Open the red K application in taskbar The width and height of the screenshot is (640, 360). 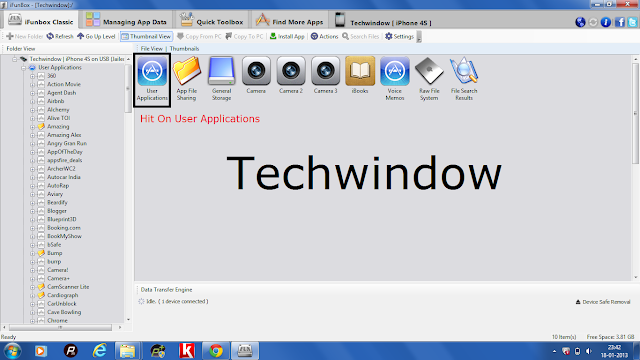pos(187,351)
